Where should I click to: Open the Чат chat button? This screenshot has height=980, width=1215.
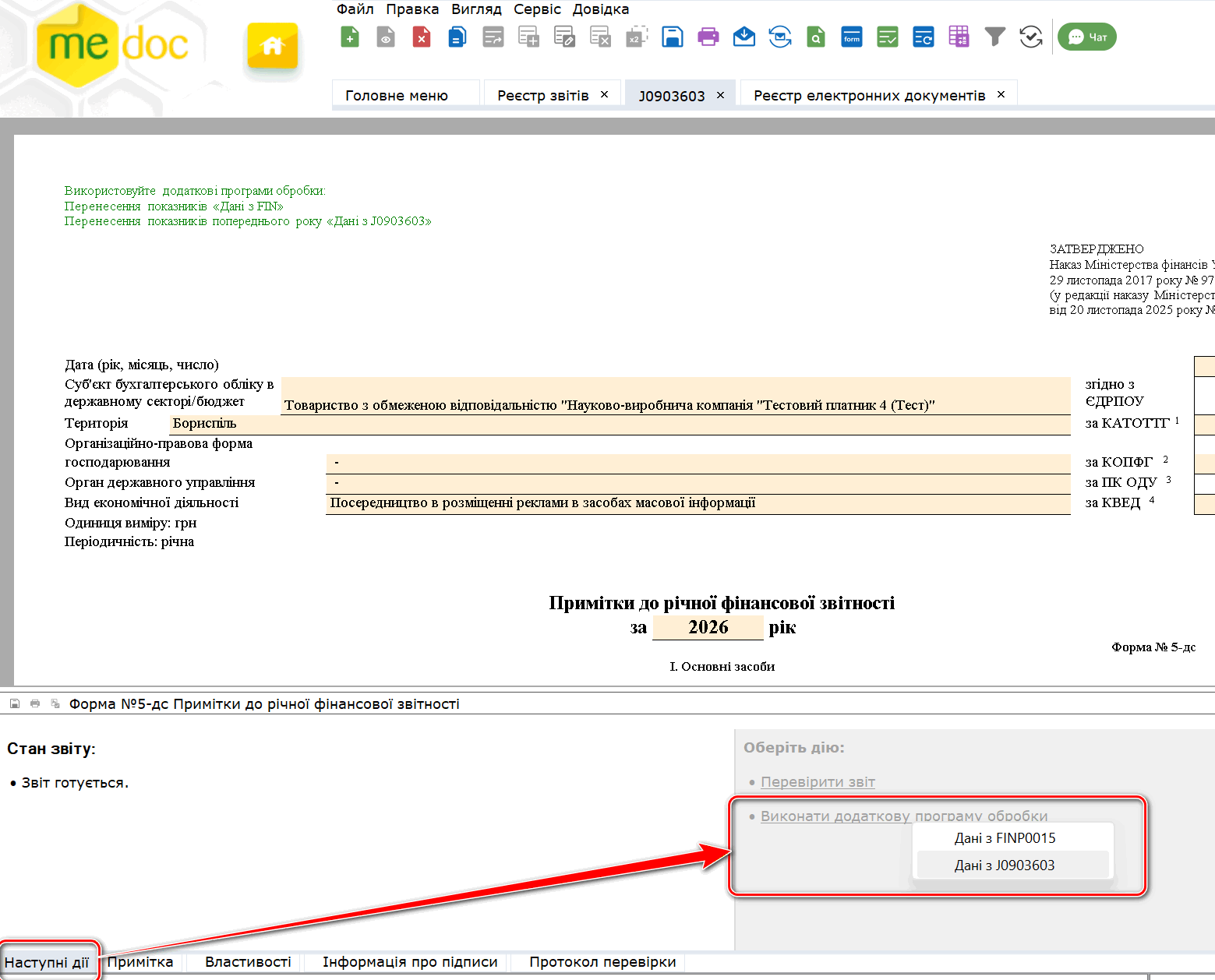click(1087, 37)
